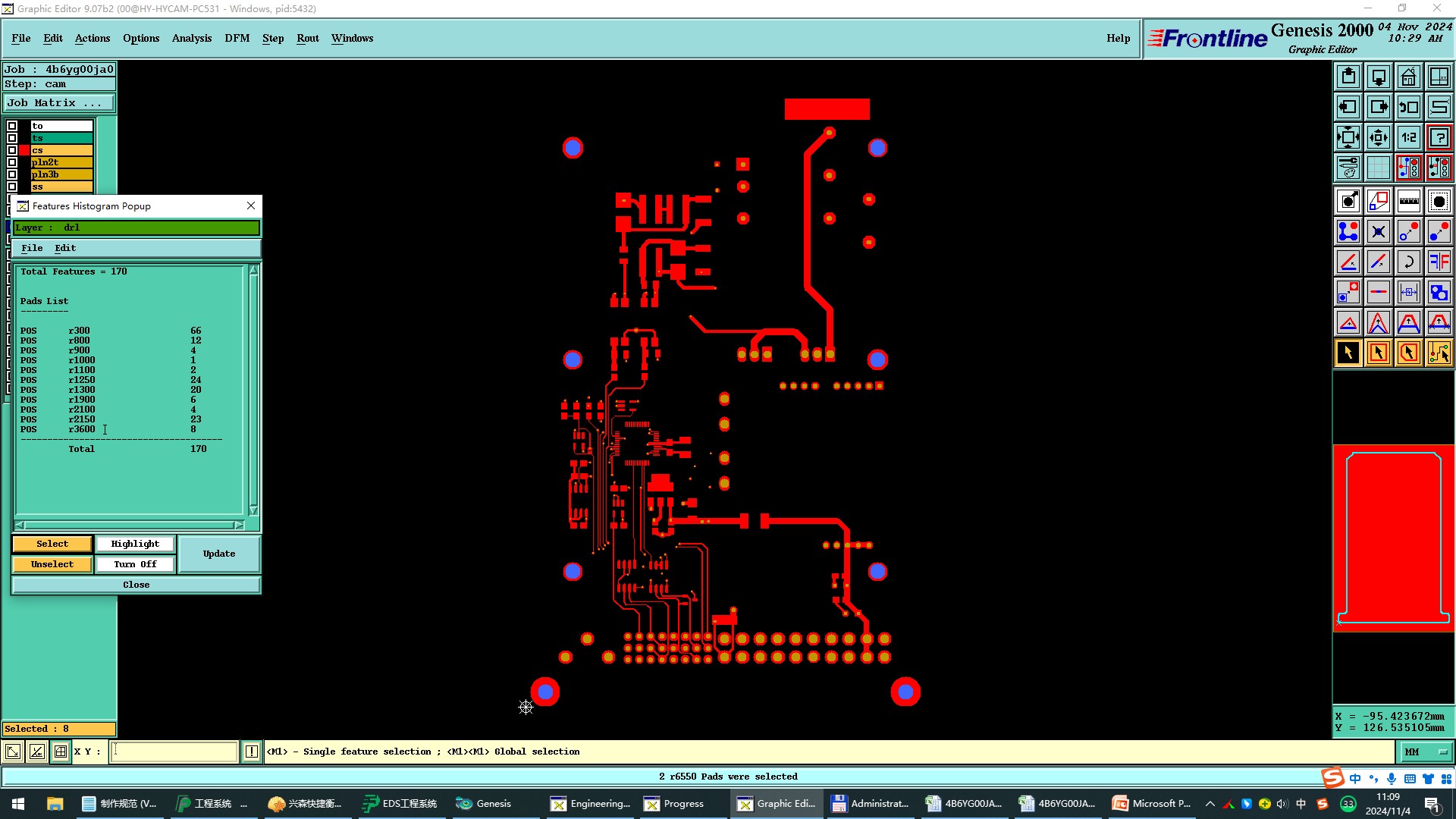
Task: Open the DFM menu
Action: [x=237, y=38]
